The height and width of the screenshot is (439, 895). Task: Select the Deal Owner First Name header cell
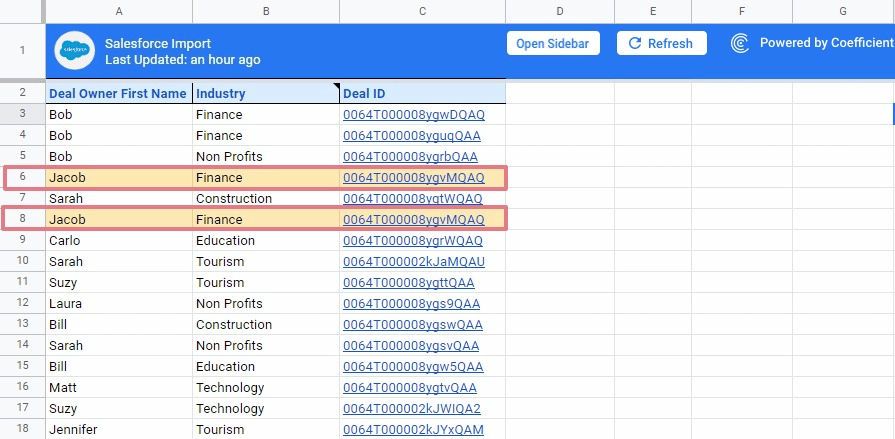(x=118, y=93)
